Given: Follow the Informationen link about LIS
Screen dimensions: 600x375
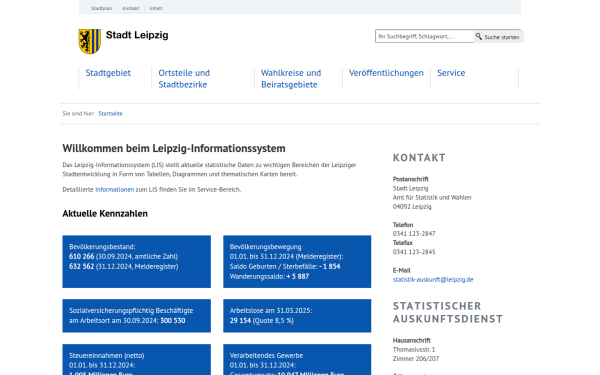Looking at the screenshot, I should (115, 189).
